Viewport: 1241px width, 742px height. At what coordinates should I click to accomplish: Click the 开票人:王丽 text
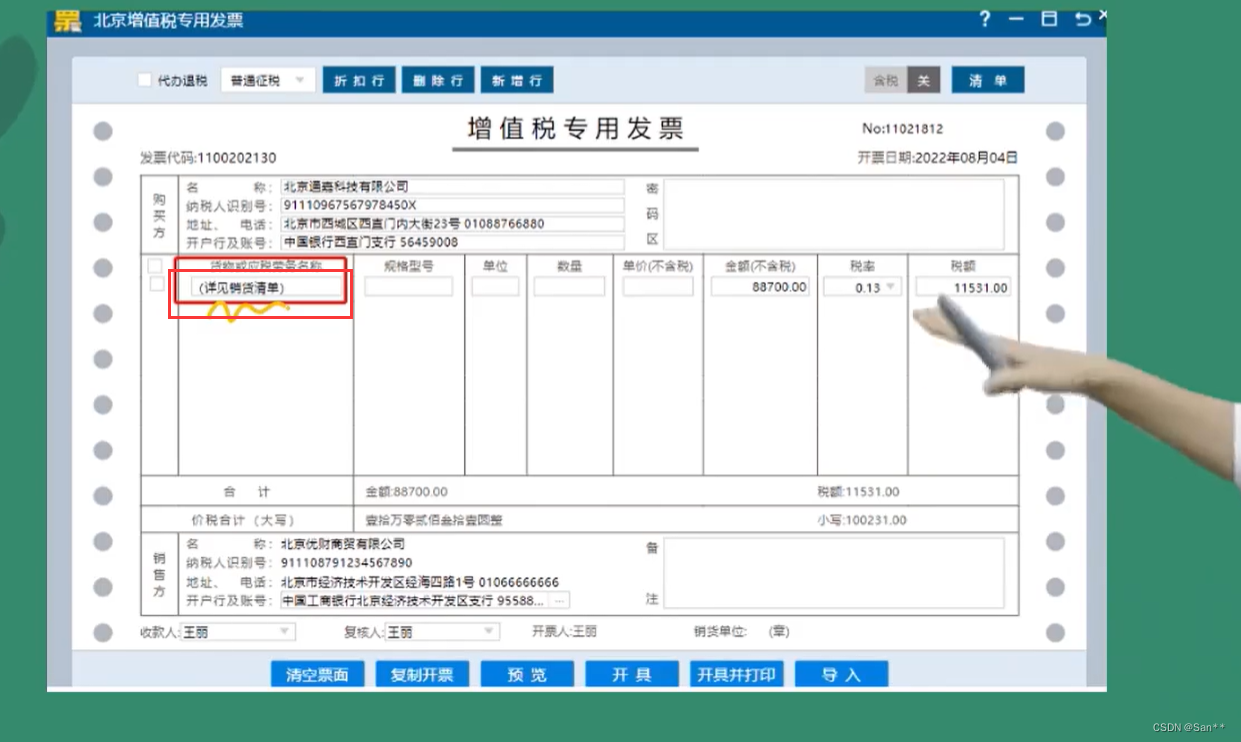point(565,632)
